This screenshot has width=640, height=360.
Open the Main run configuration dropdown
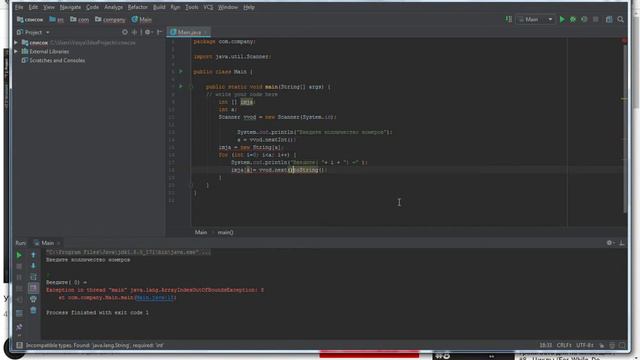click(535, 19)
